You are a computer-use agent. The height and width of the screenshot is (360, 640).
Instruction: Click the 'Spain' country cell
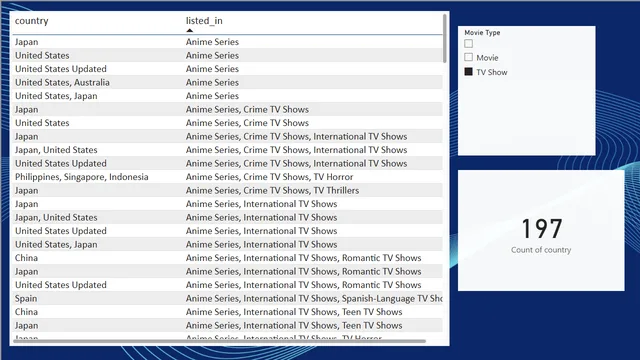click(26, 298)
